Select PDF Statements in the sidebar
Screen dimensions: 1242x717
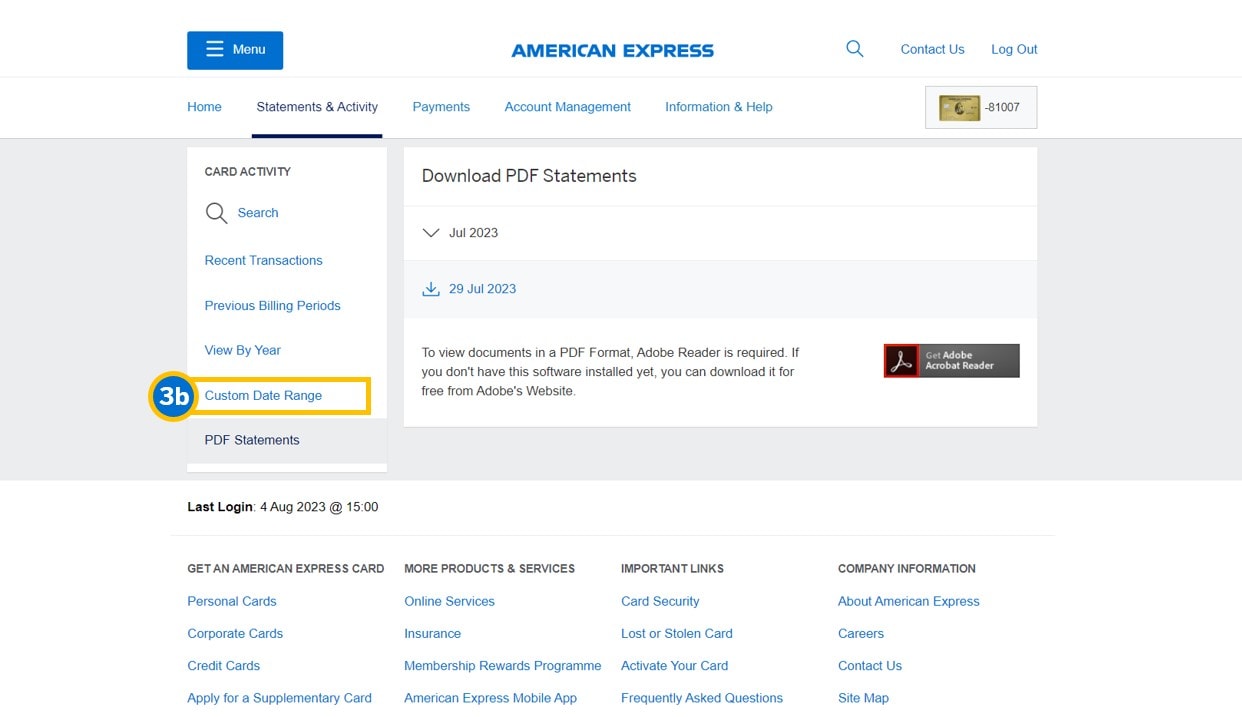pyautogui.click(x=252, y=440)
